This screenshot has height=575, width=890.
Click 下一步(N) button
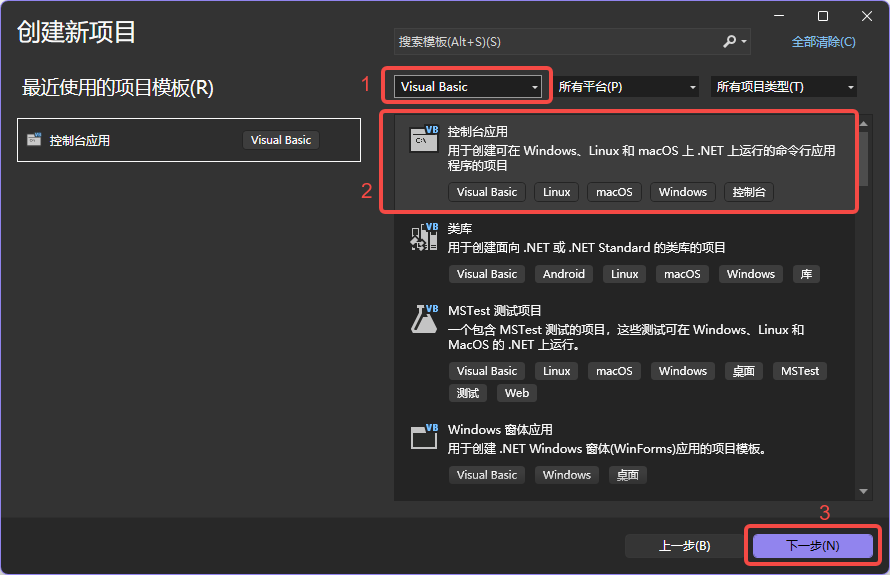[x=812, y=545]
